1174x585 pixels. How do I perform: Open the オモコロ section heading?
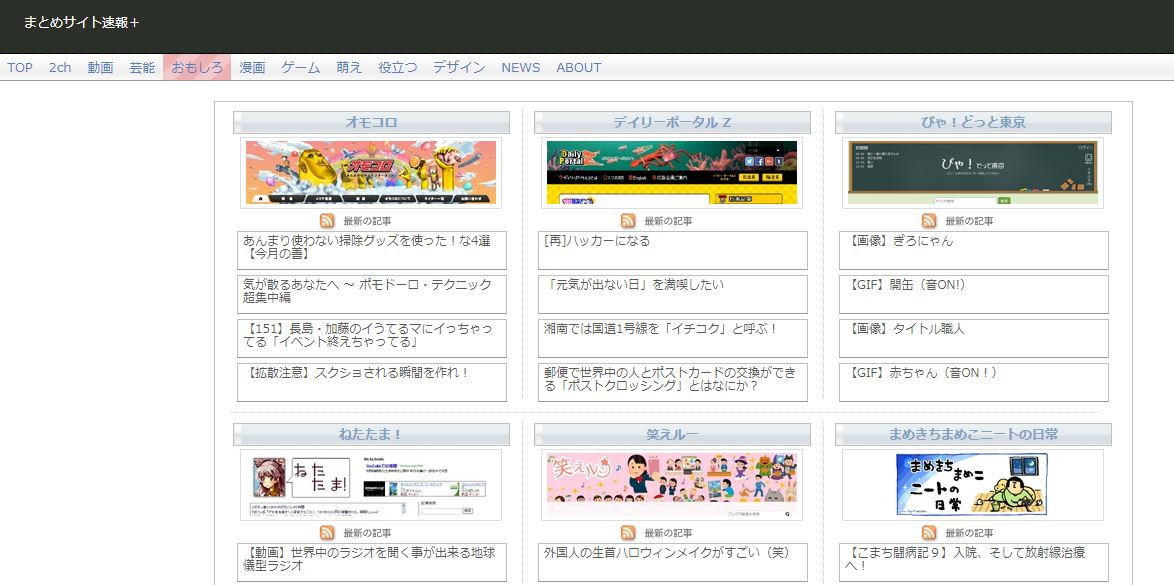point(371,122)
